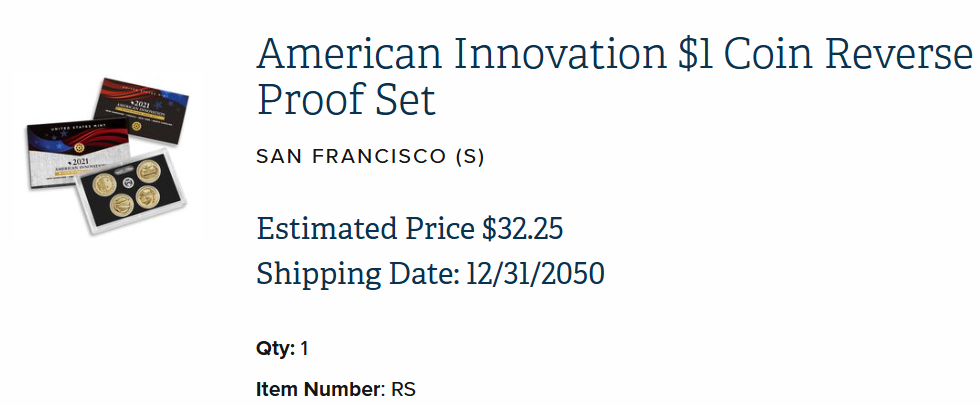Click the 'Proof Set' title line

346,101
